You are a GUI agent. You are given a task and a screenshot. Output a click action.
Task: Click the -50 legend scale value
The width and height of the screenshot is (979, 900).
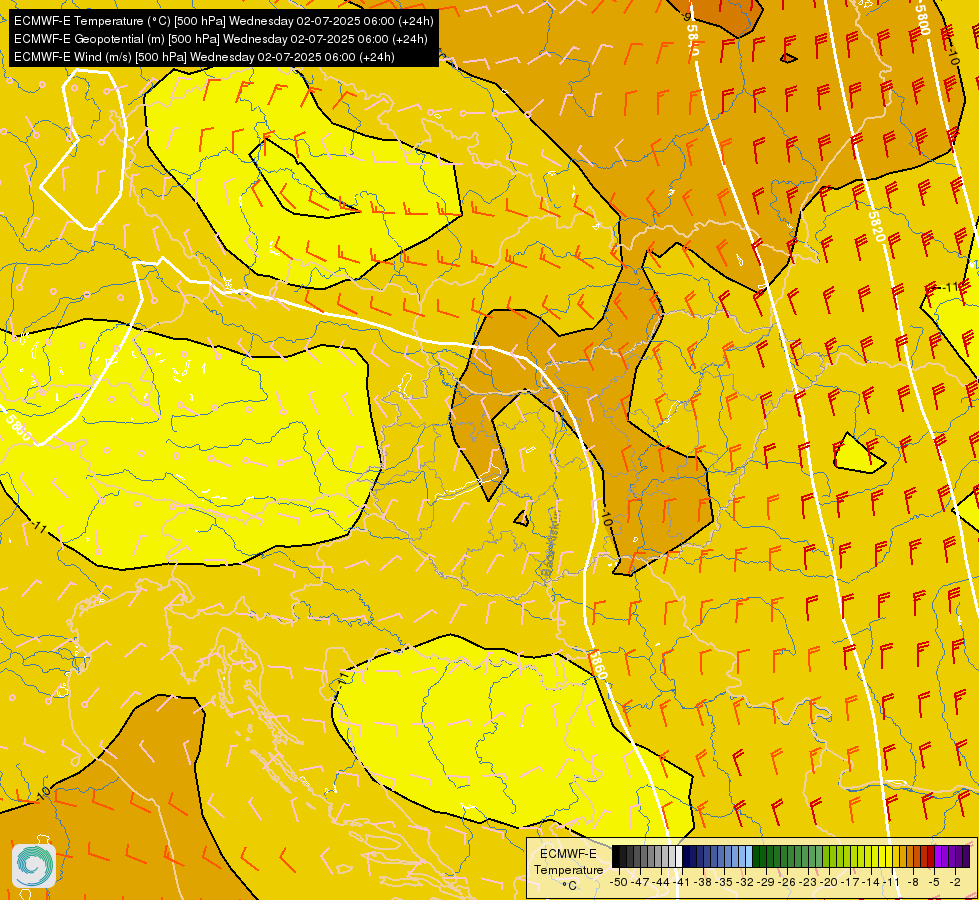coord(619,882)
